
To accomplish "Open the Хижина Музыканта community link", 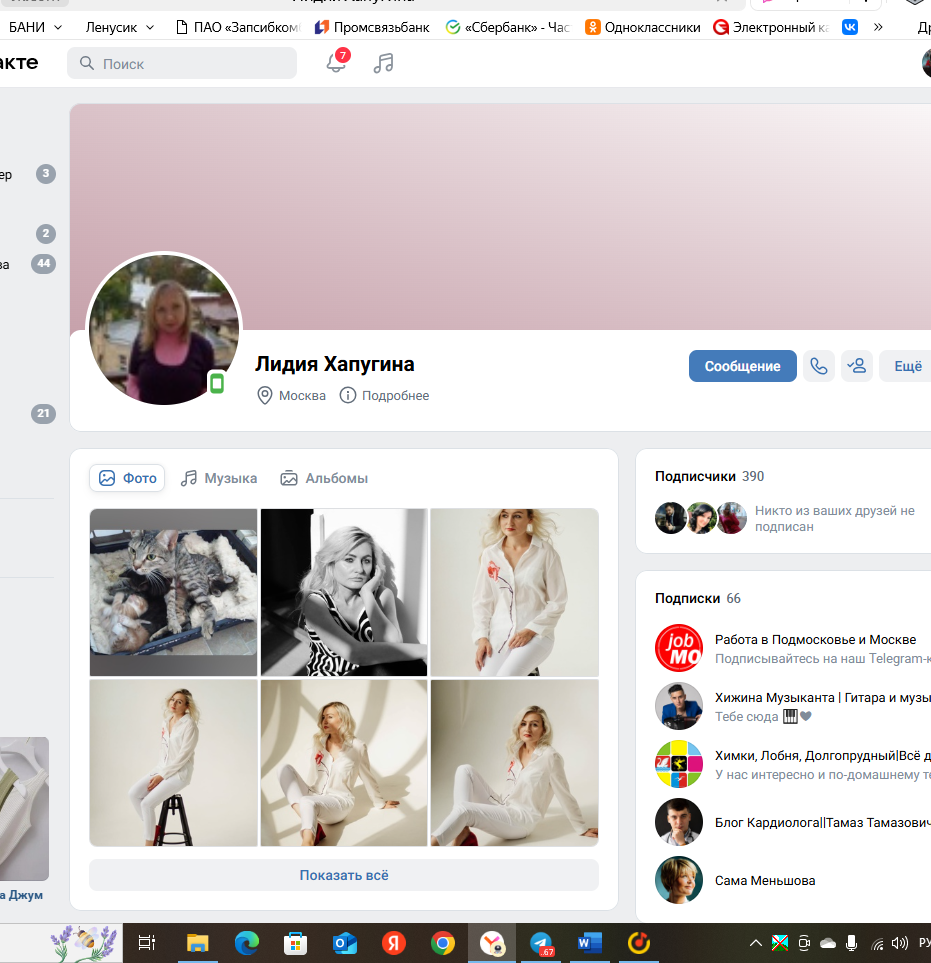I will pos(822,698).
